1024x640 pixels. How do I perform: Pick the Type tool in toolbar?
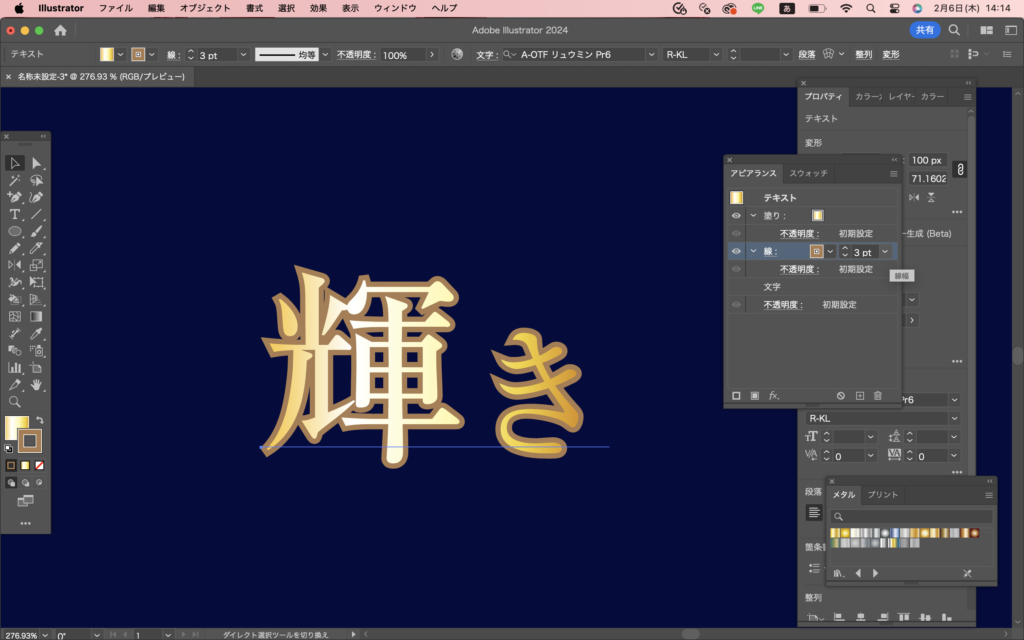(x=14, y=214)
